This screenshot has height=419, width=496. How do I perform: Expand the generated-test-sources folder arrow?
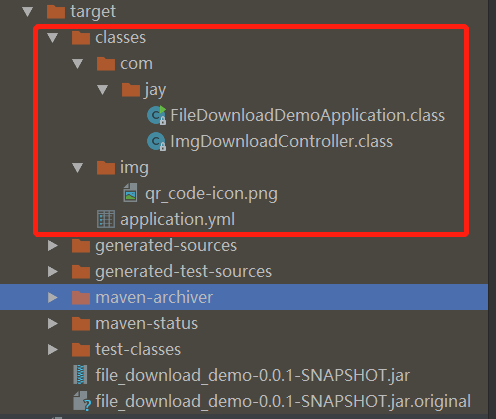(x=53, y=272)
